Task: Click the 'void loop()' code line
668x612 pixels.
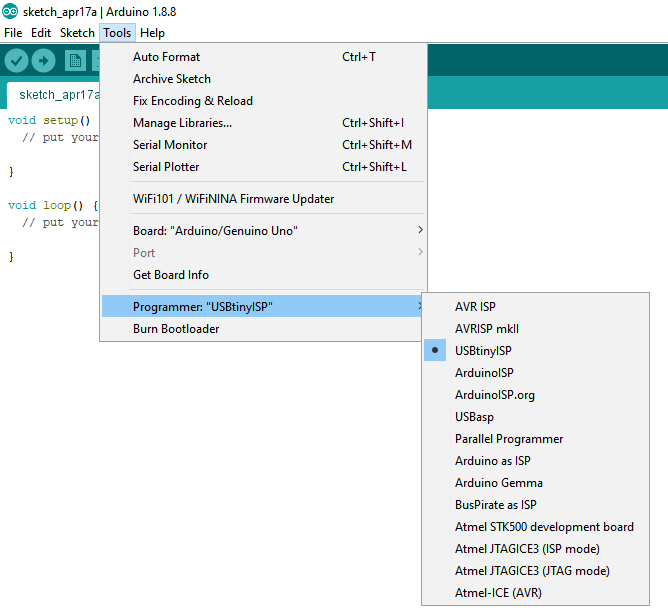Action: [53, 206]
